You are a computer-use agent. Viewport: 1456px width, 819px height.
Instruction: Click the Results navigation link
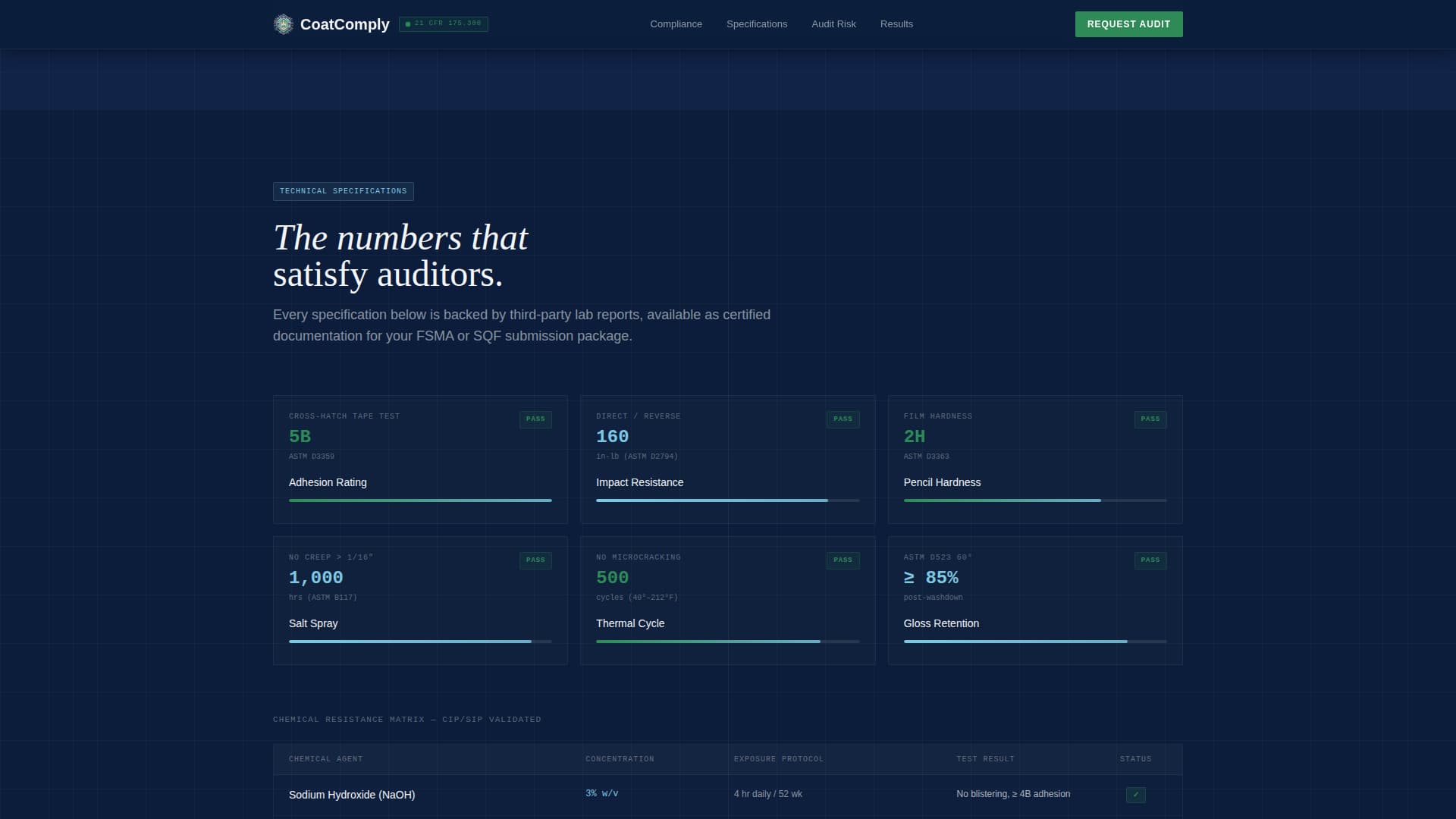[896, 24]
